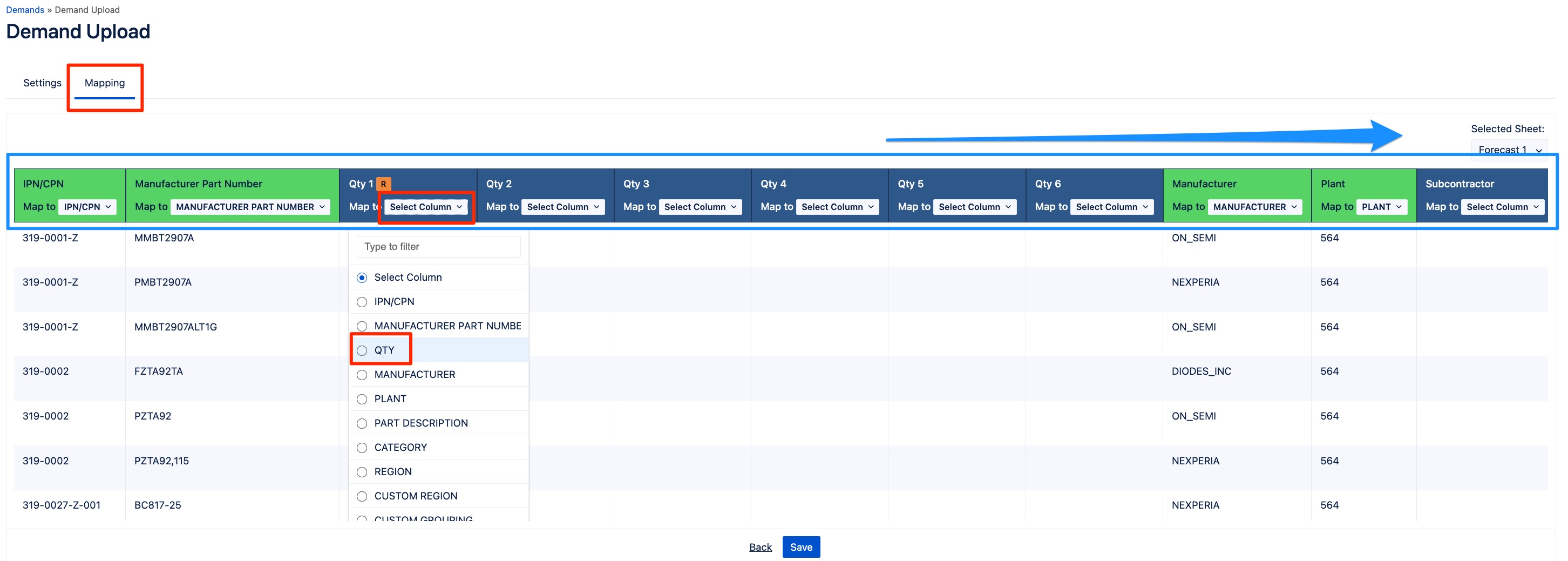This screenshot has height=561, width=1568.
Task: Open the Qty 6 Map to dropdown
Action: tap(1111, 207)
